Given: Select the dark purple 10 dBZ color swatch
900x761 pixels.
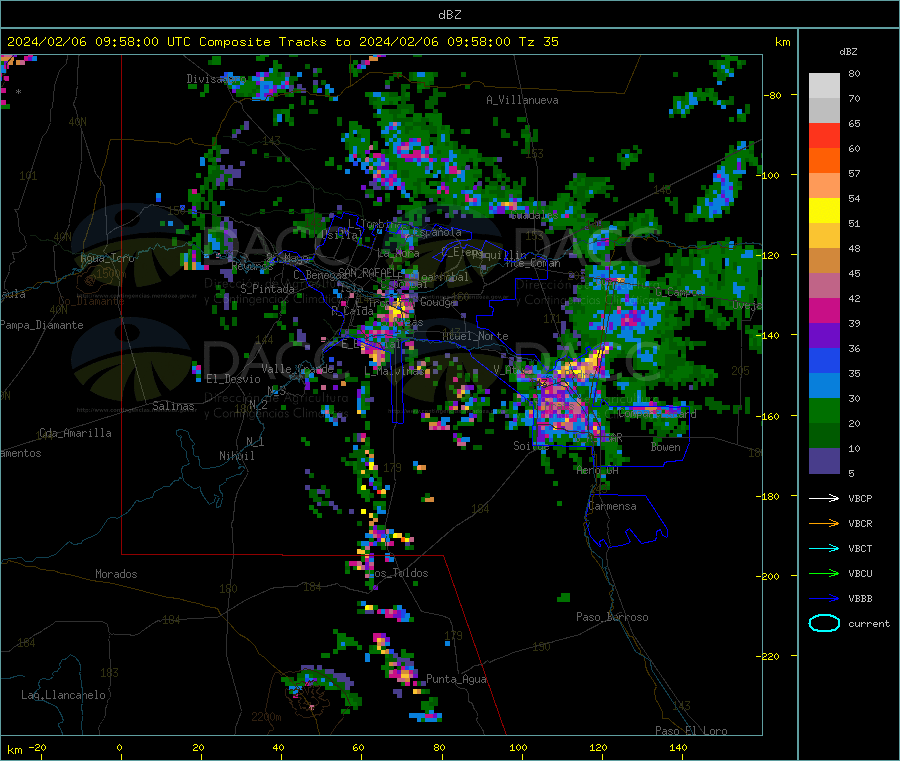Looking at the screenshot, I should tap(824, 461).
